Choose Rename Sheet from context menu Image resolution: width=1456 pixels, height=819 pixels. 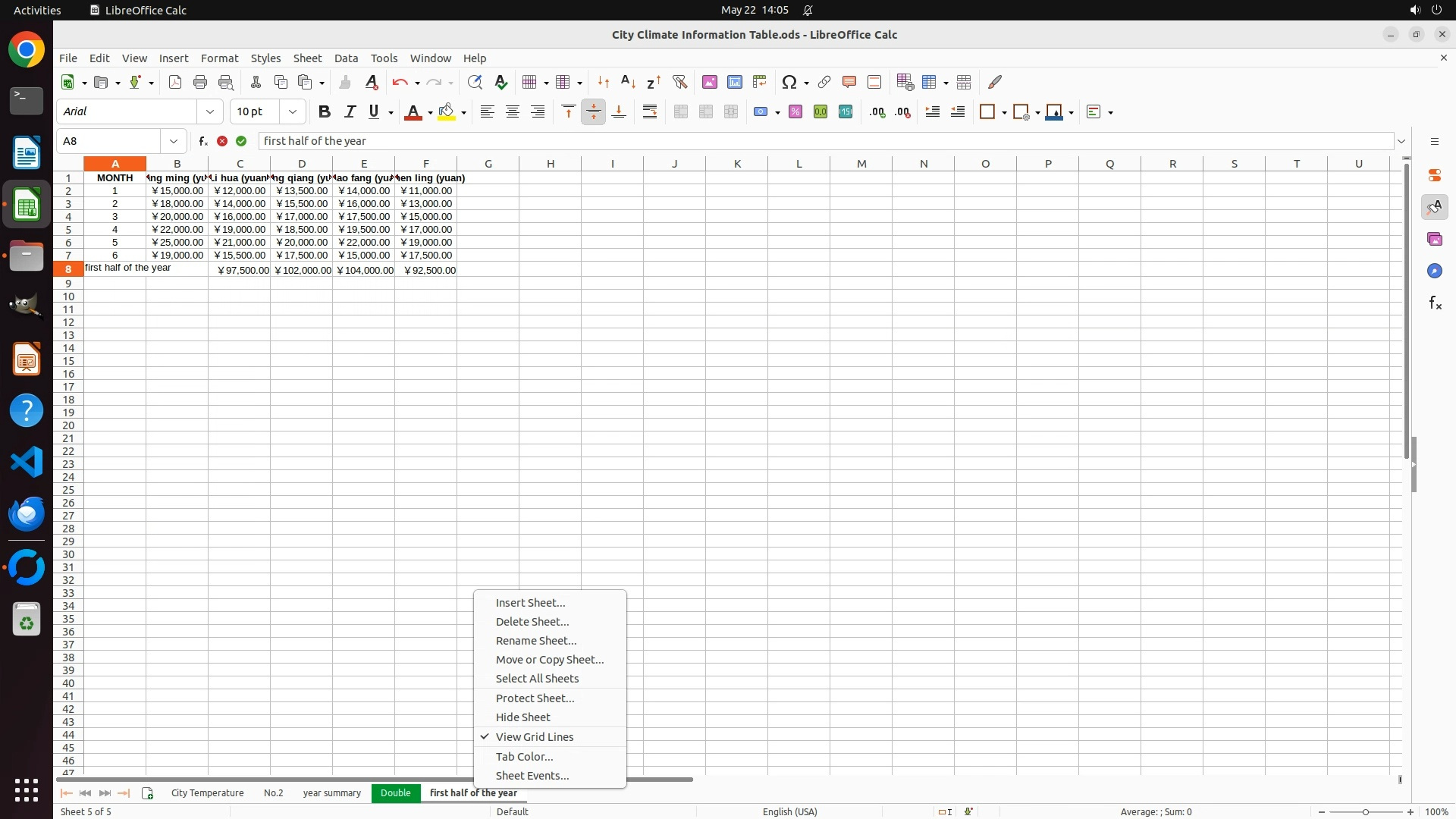tap(535, 641)
